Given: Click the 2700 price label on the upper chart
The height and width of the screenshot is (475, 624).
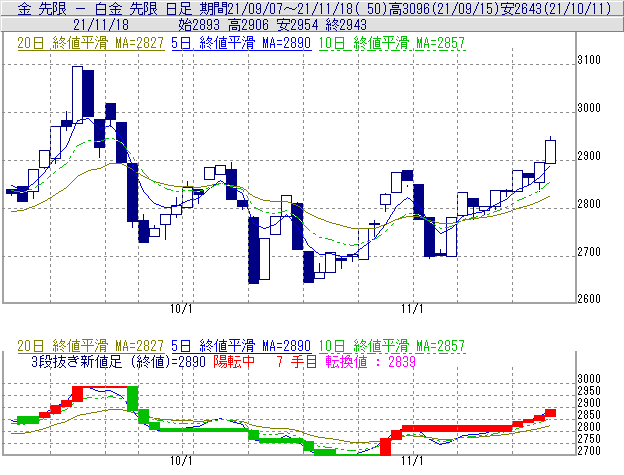Looking at the screenshot, I should [x=589, y=252].
